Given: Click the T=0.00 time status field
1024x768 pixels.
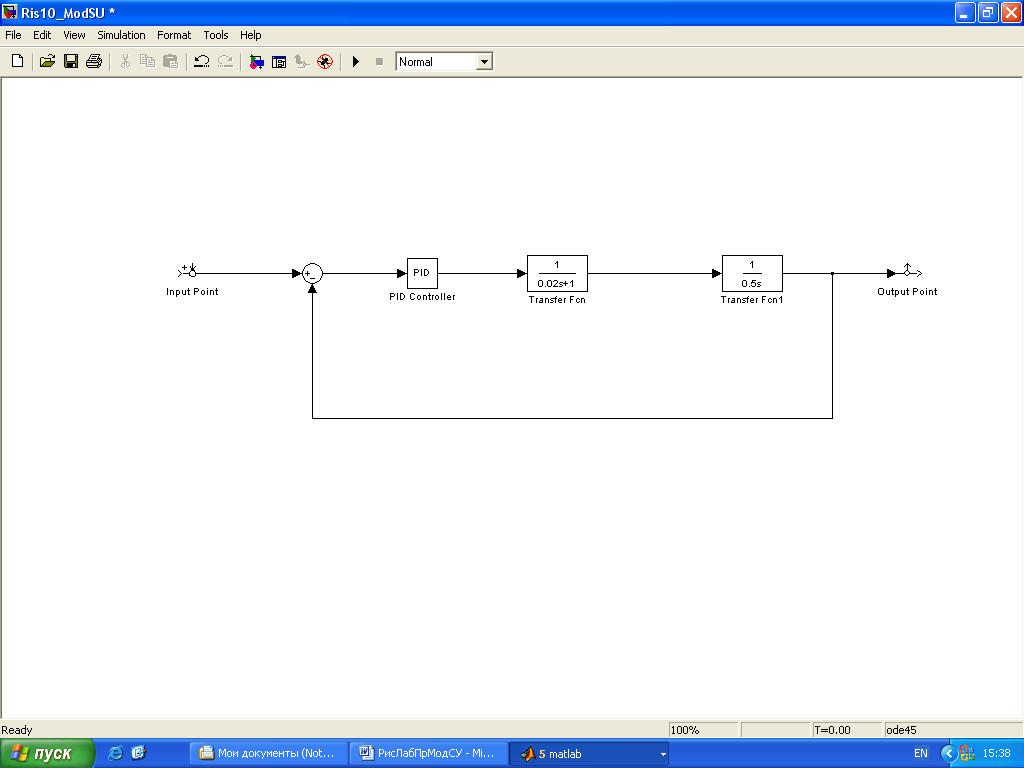Looking at the screenshot, I should pyautogui.click(x=846, y=730).
